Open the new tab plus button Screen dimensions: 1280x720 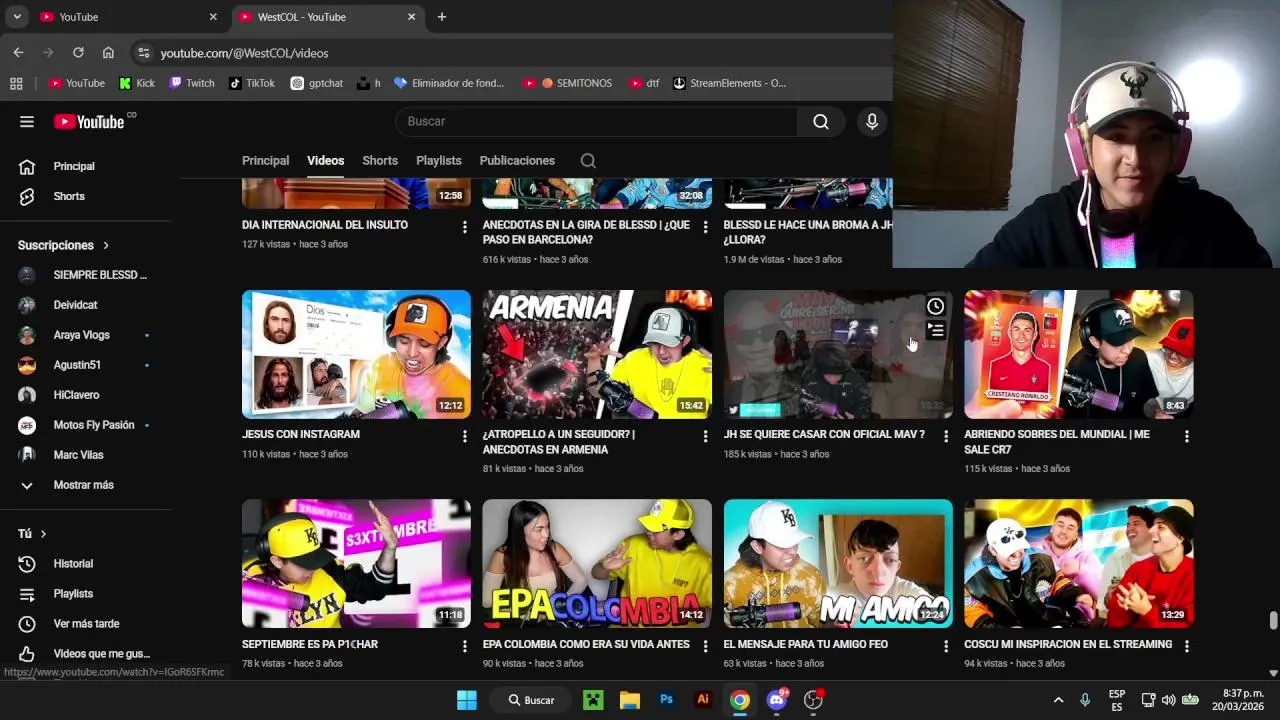click(x=442, y=17)
